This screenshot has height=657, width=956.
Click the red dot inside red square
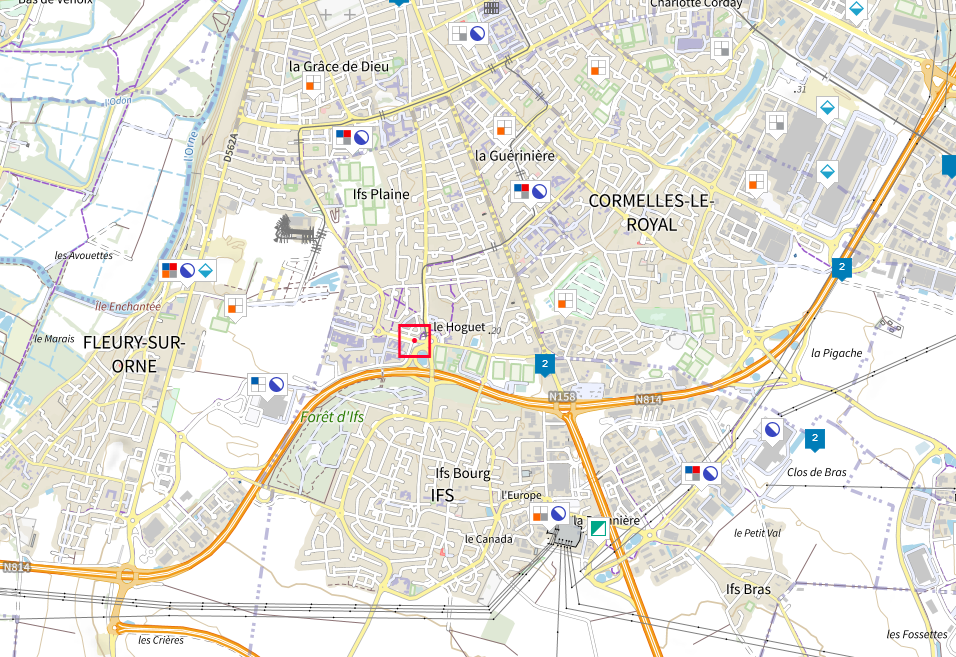414,341
